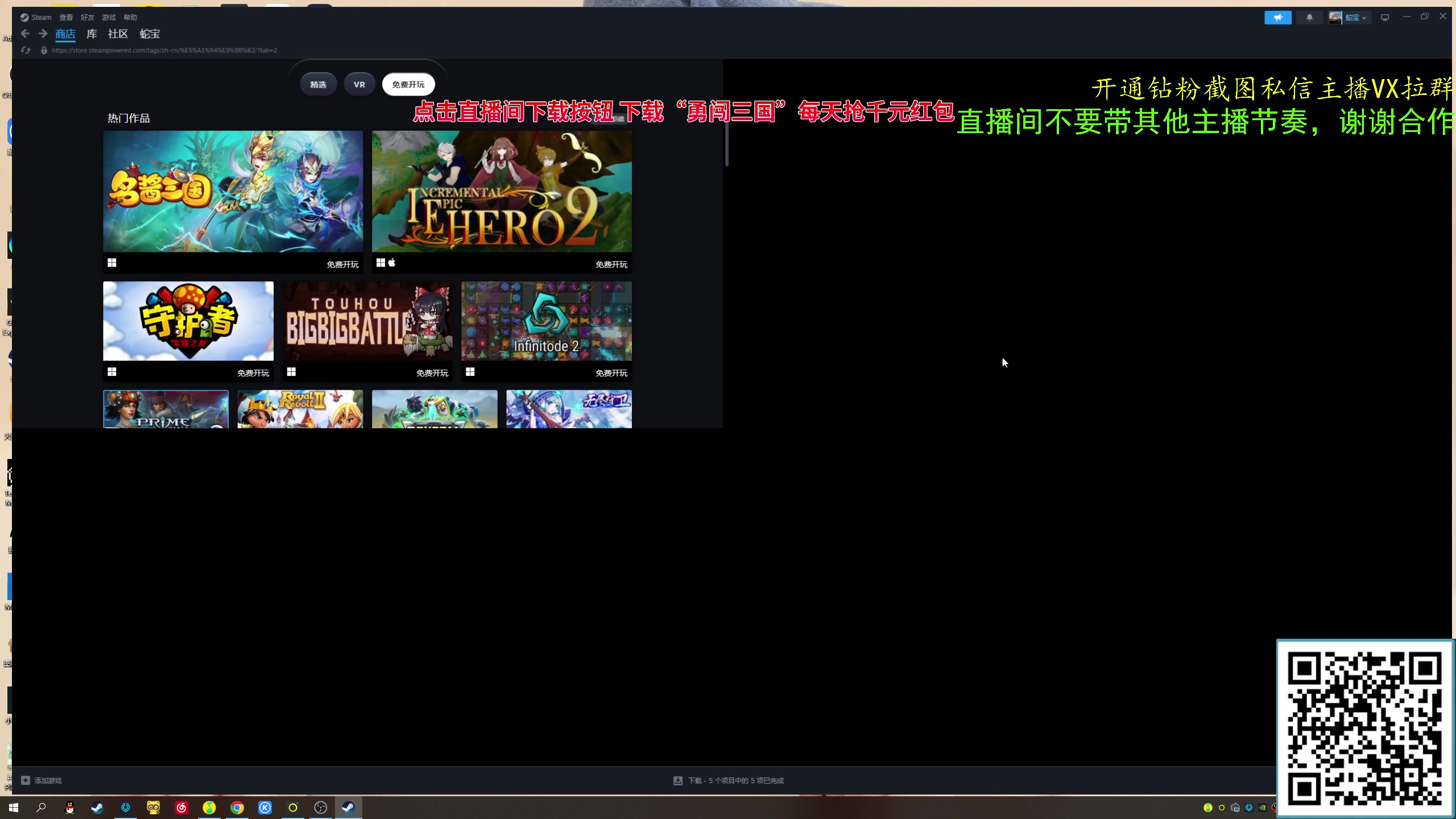This screenshot has height=819, width=1456.
Task: Switch to the 社区 section
Action: [x=118, y=34]
